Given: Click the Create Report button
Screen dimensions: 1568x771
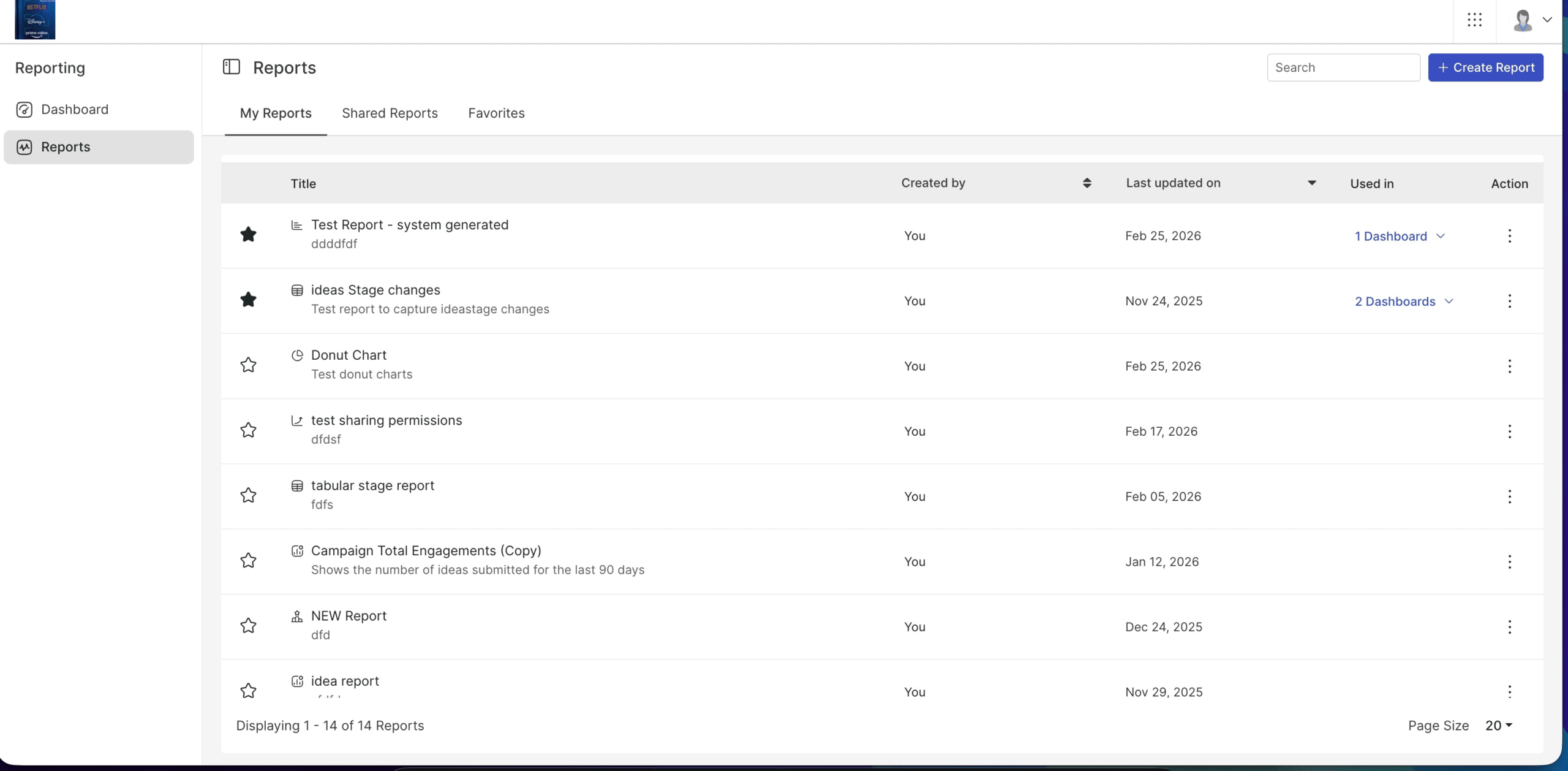Looking at the screenshot, I should pyautogui.click(x=1485, y=67).
